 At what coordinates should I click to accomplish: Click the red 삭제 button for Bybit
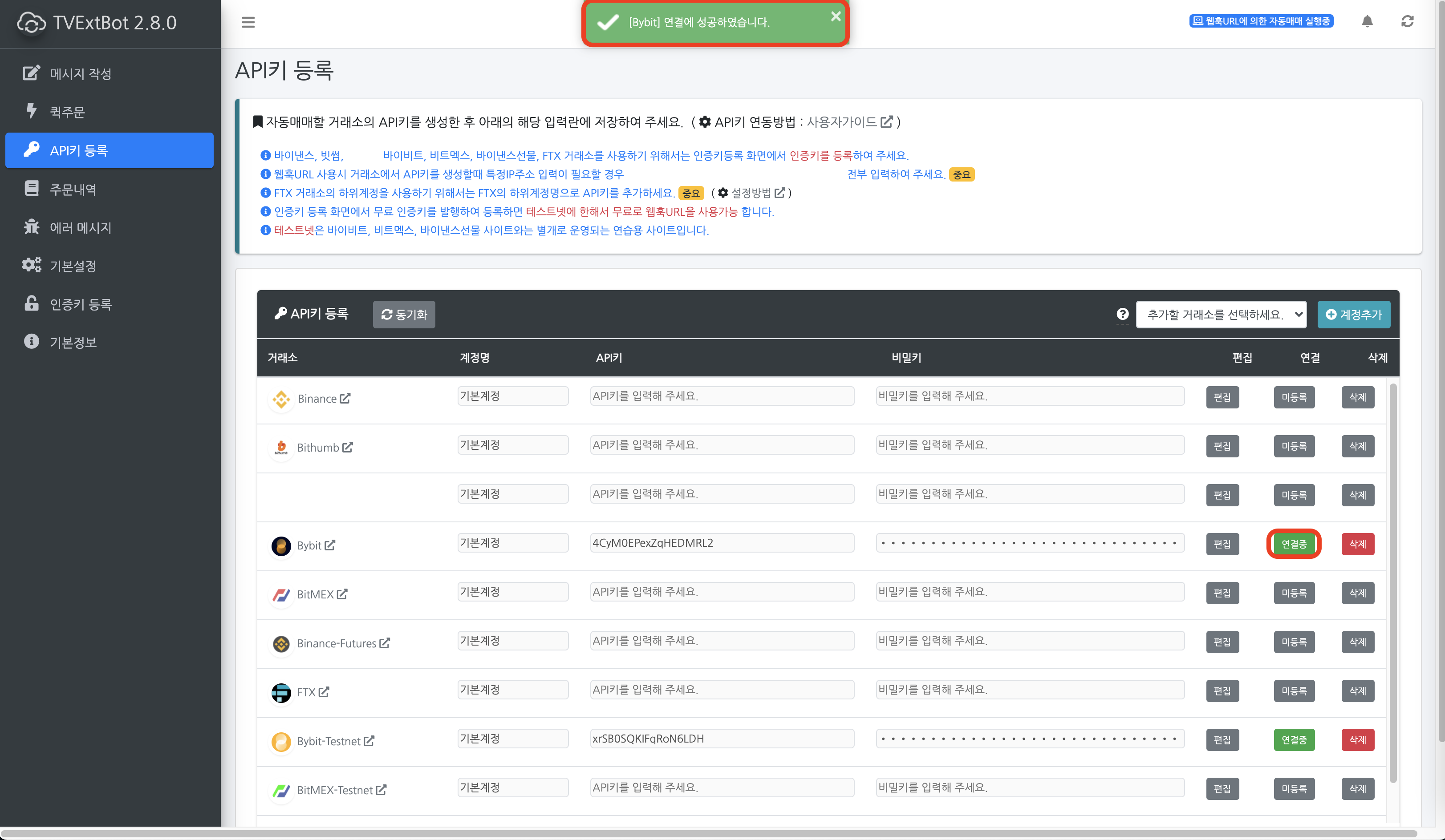(x=1358, y=544)
